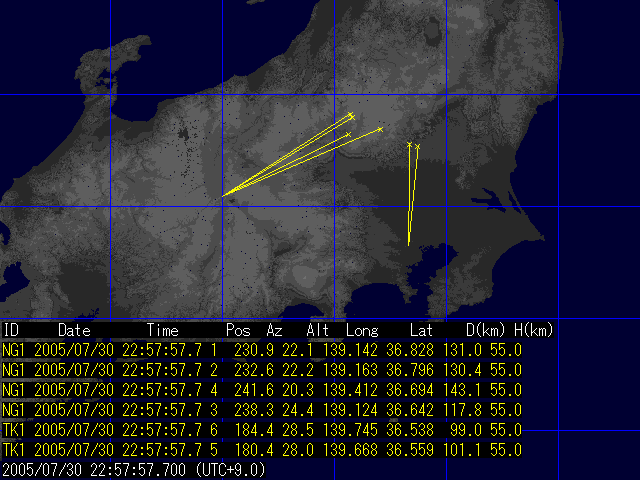Image resolution: width=640 pixels, height=480 pixels.
Task: Click the D(km) column header
Action: tap(486, 329)
